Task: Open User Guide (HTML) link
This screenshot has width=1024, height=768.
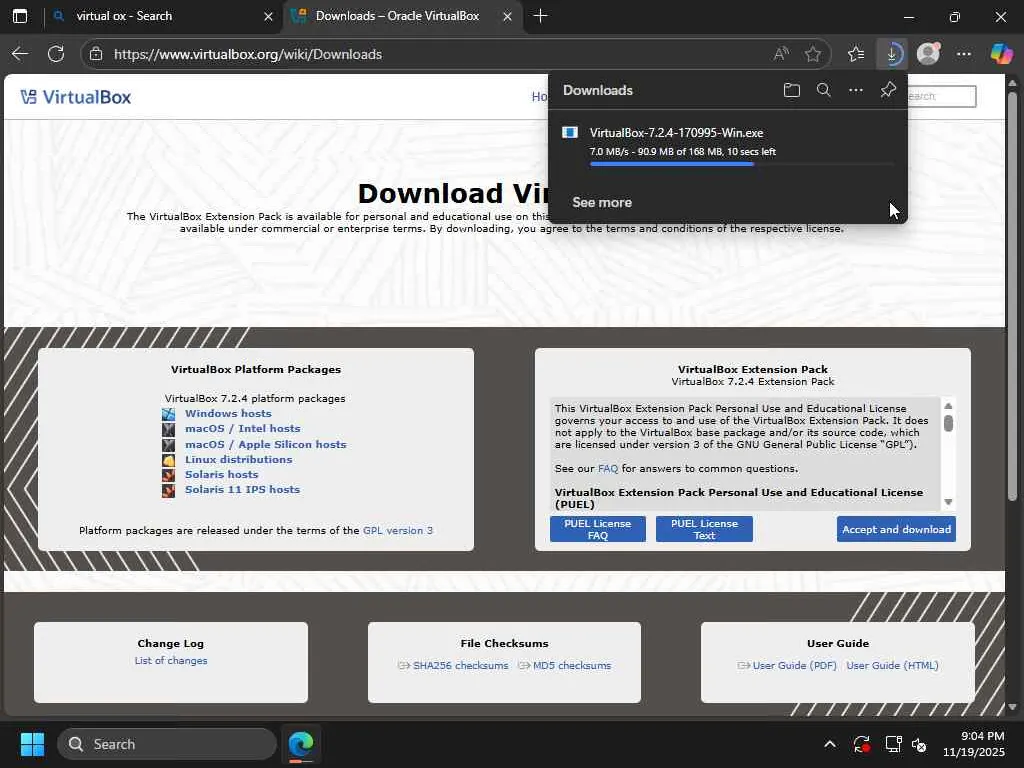Action: click(x=892, y=665)
